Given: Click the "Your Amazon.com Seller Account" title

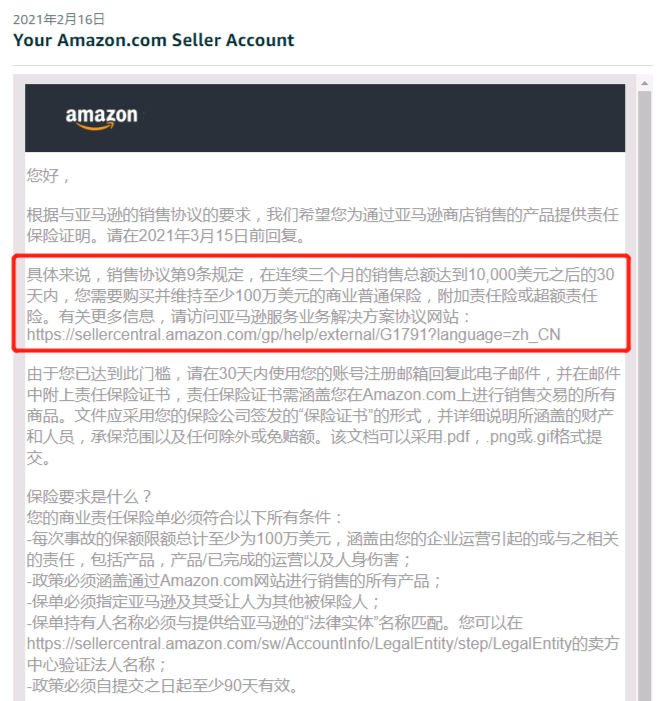Looking at the screenshot, I should 153,40.
